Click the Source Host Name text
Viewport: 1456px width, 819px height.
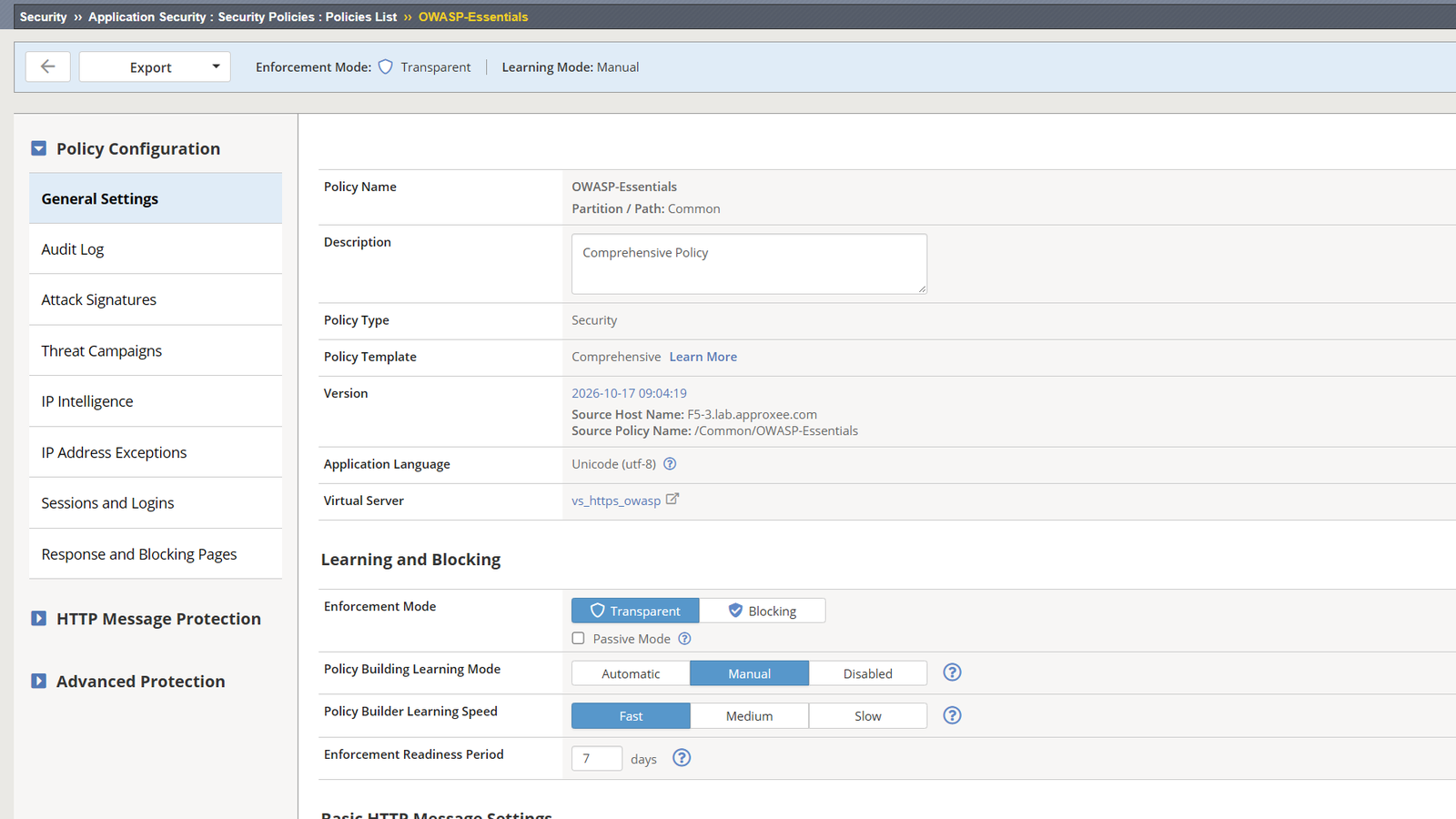(694, 414)
